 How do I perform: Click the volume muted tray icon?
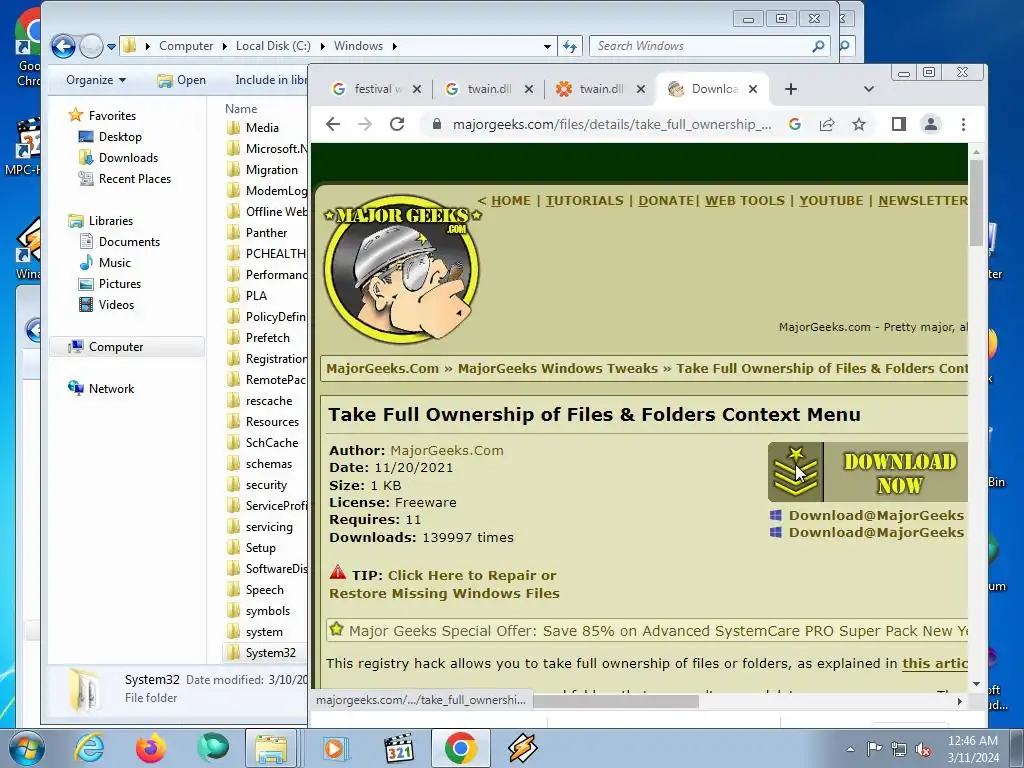923,748
